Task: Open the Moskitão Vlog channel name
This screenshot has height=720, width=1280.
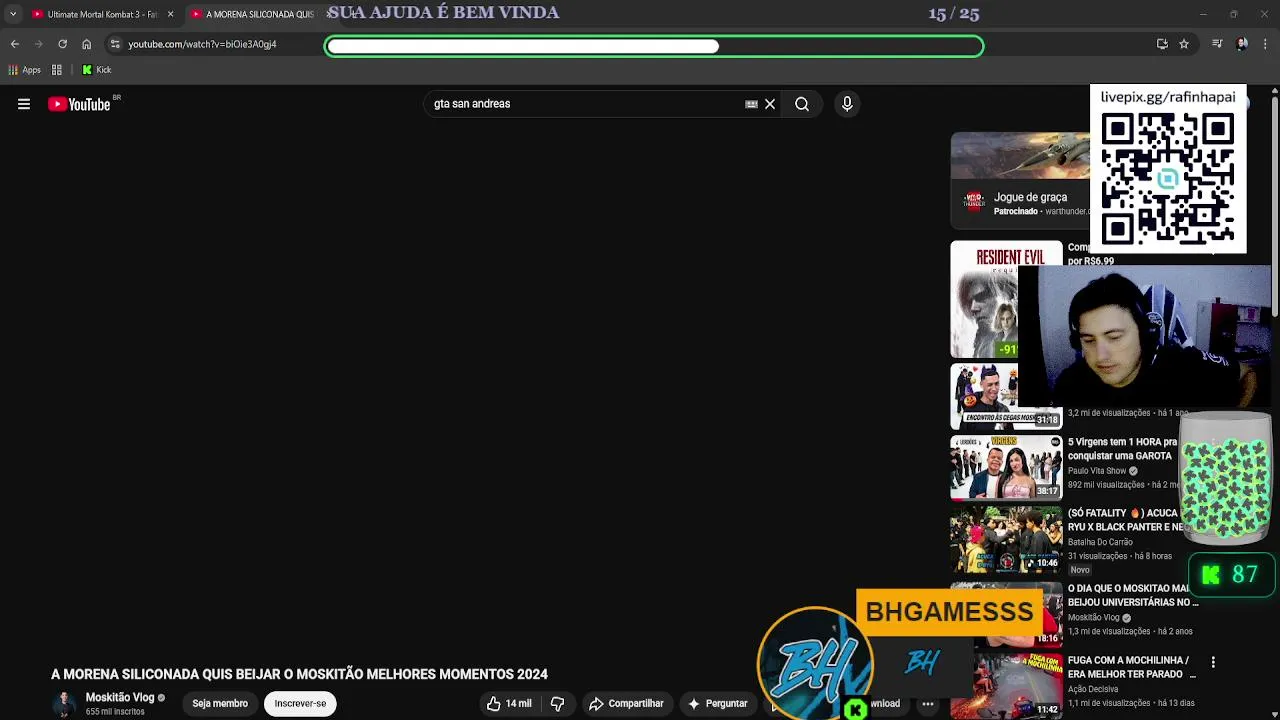Action: point(120,698)
